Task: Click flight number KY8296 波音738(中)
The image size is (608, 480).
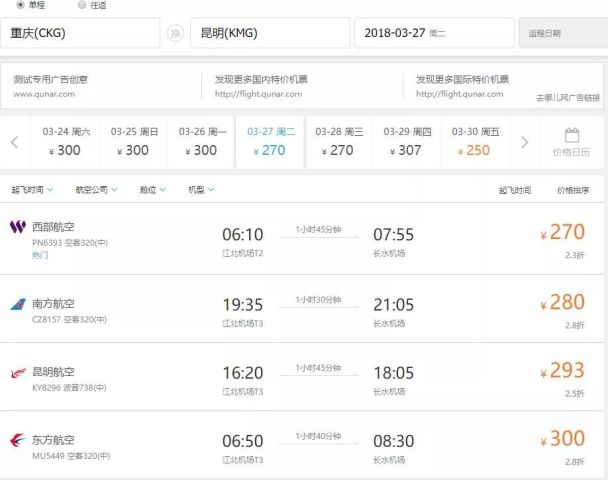Action: [x=69, y=388]
